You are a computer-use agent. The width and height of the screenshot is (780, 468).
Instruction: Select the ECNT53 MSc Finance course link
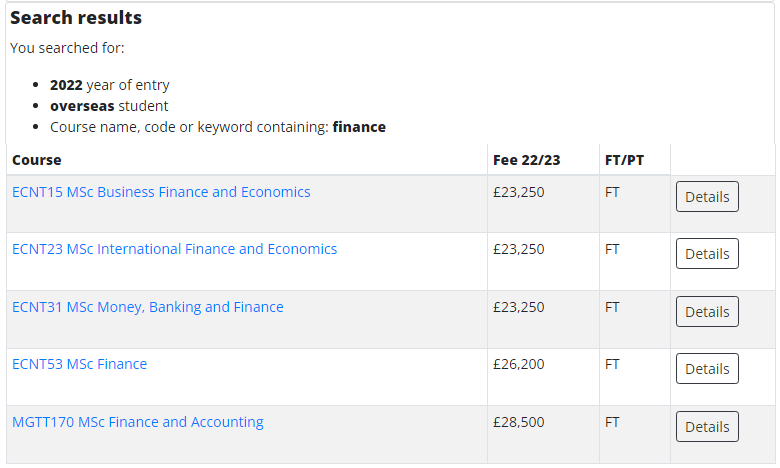pyautogui.click(x=79, y=364)
